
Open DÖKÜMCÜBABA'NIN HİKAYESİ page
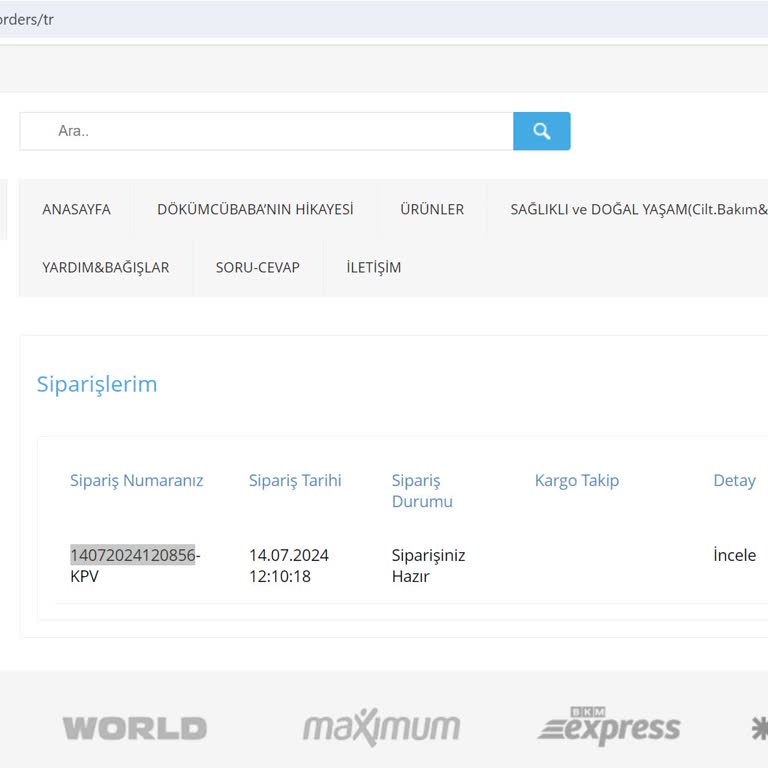coord(255,209)
